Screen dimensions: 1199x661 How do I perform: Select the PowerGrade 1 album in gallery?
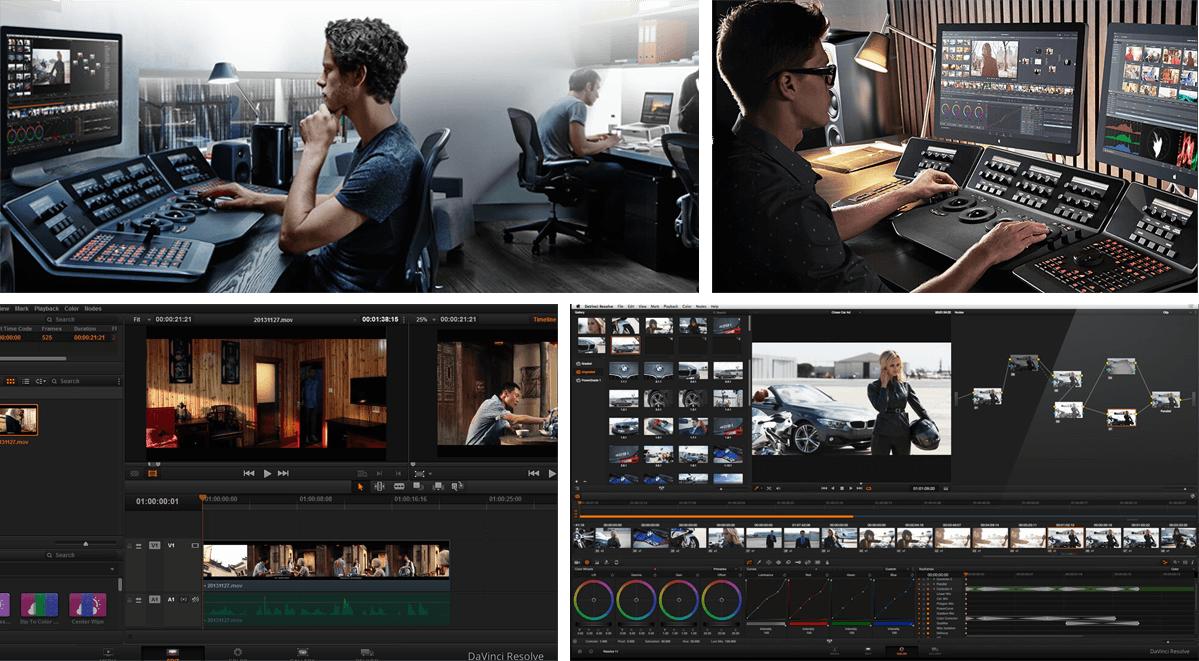[590, 380]
